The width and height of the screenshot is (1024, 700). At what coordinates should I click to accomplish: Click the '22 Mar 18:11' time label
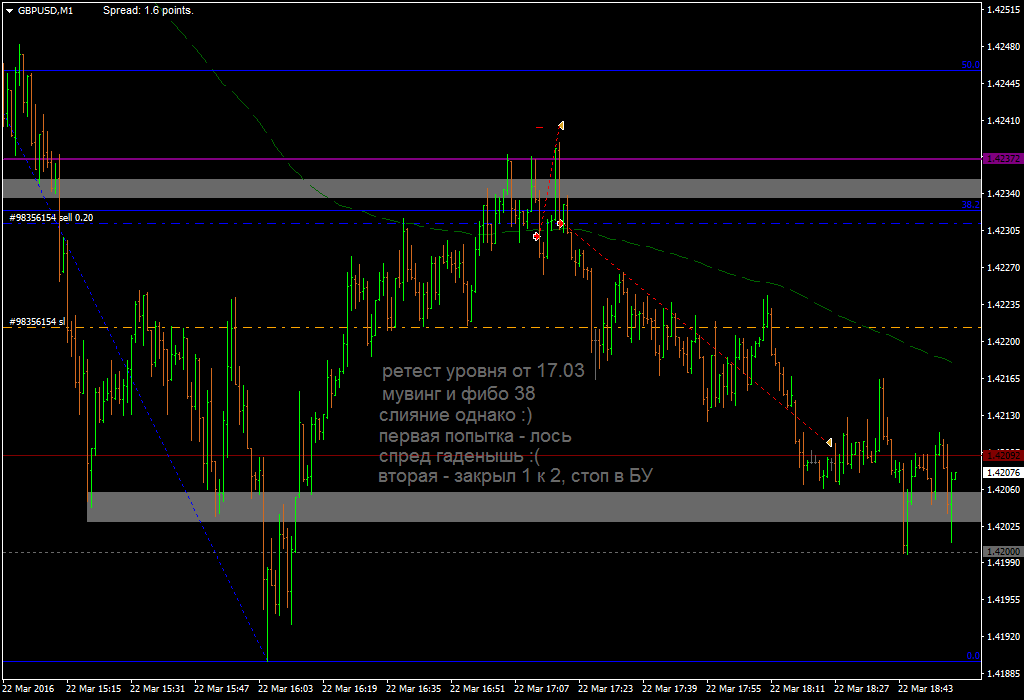pos(797,688)
